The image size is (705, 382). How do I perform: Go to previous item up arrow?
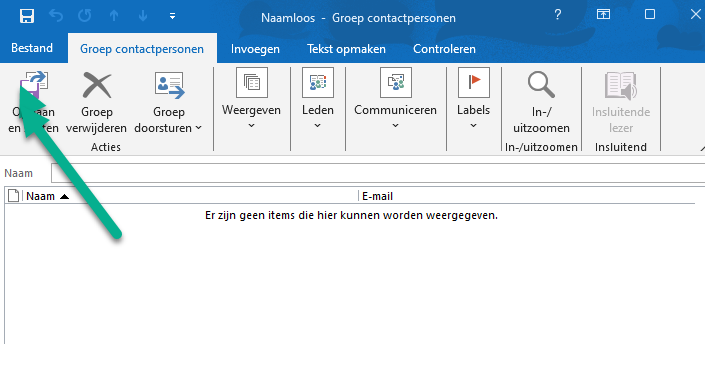click(114, 16)
